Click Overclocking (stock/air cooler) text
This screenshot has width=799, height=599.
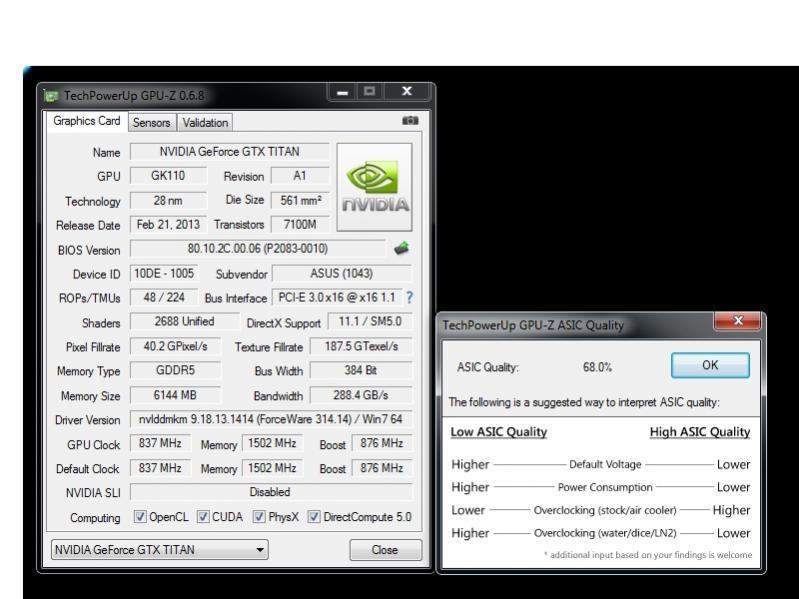point(605,510)
